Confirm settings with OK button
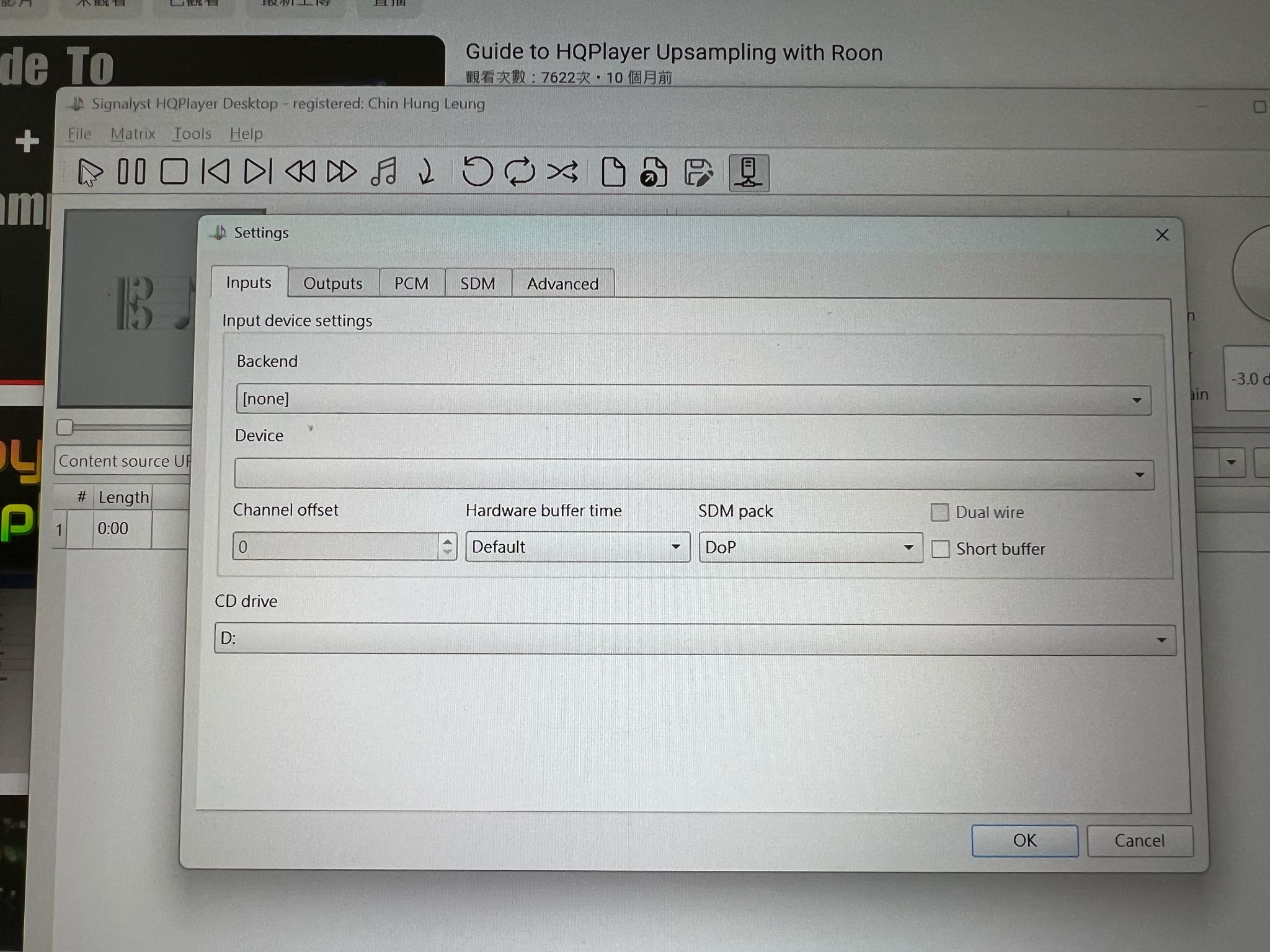 point(1024,840)
